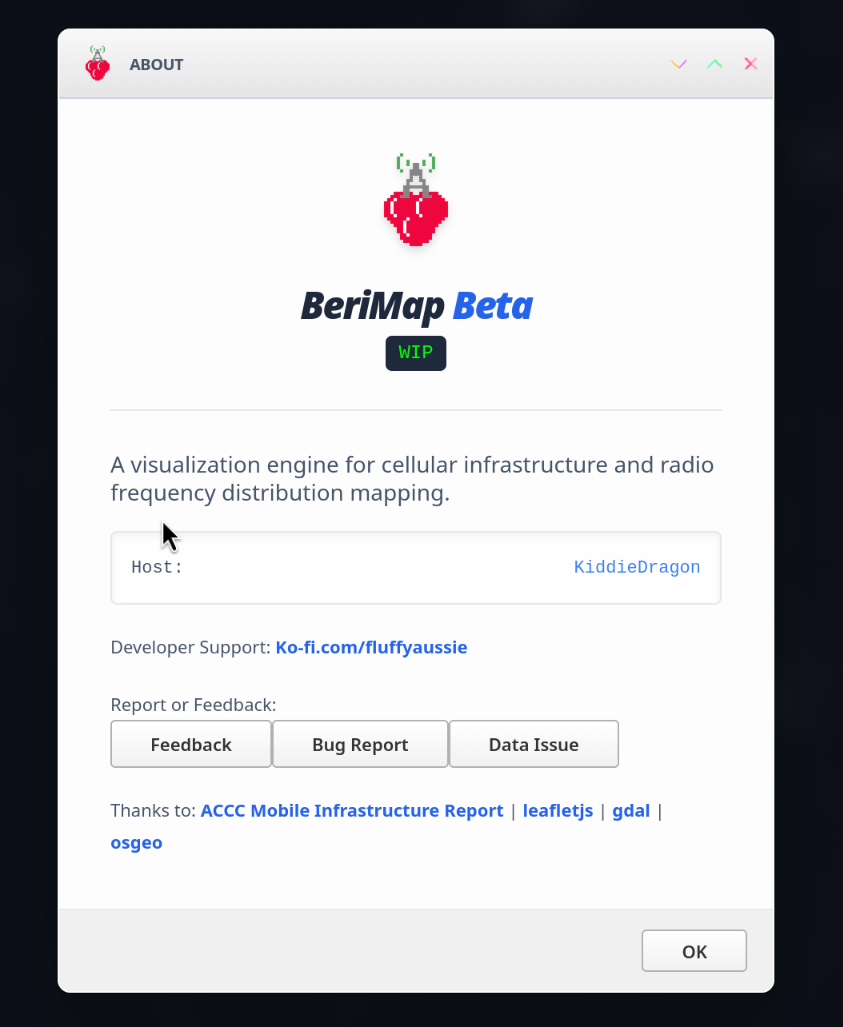Screen dimensions: 843x1027
Task: Click the small strawberry icon in title bar
Action: point(97,64)
